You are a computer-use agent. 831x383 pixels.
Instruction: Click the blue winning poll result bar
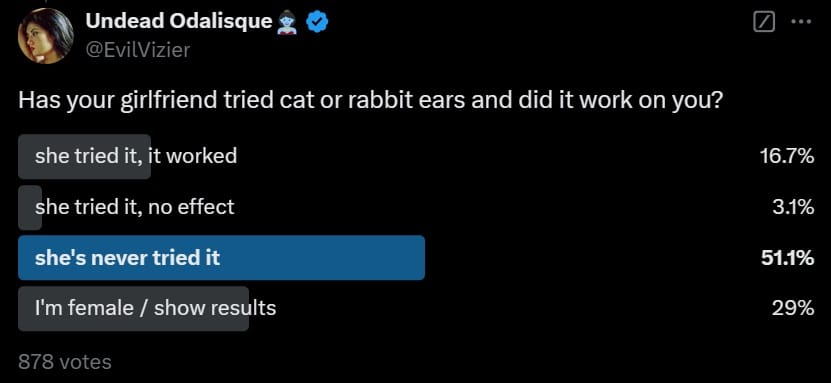222,257
